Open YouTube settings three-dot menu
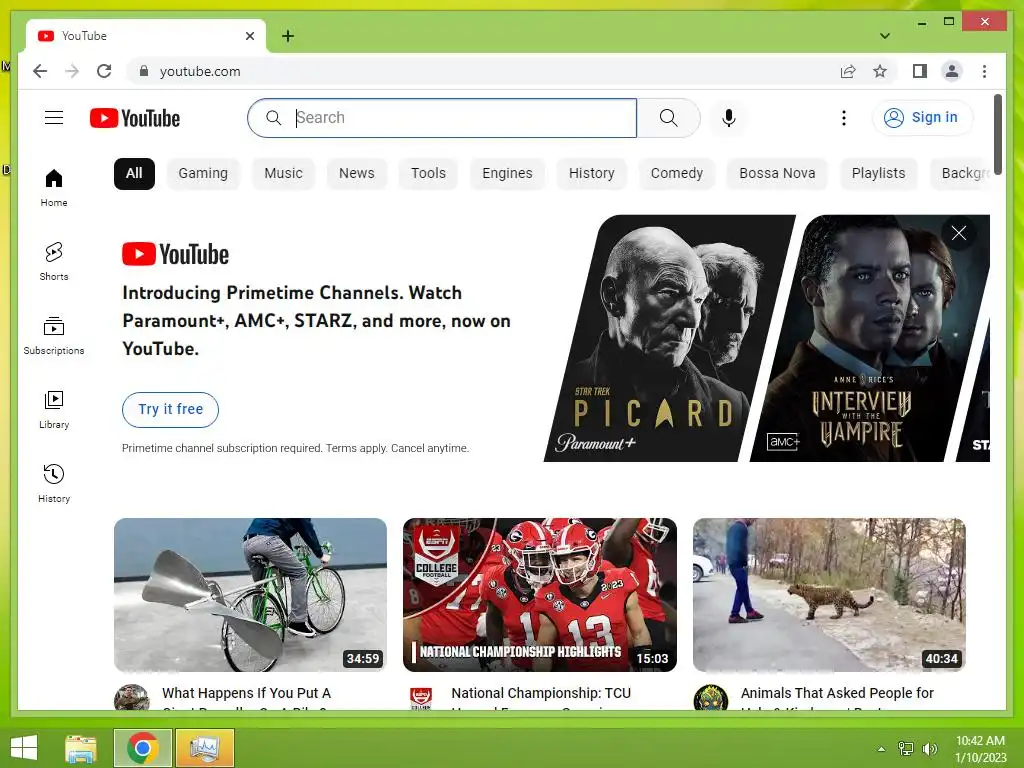 coord(844,118)
